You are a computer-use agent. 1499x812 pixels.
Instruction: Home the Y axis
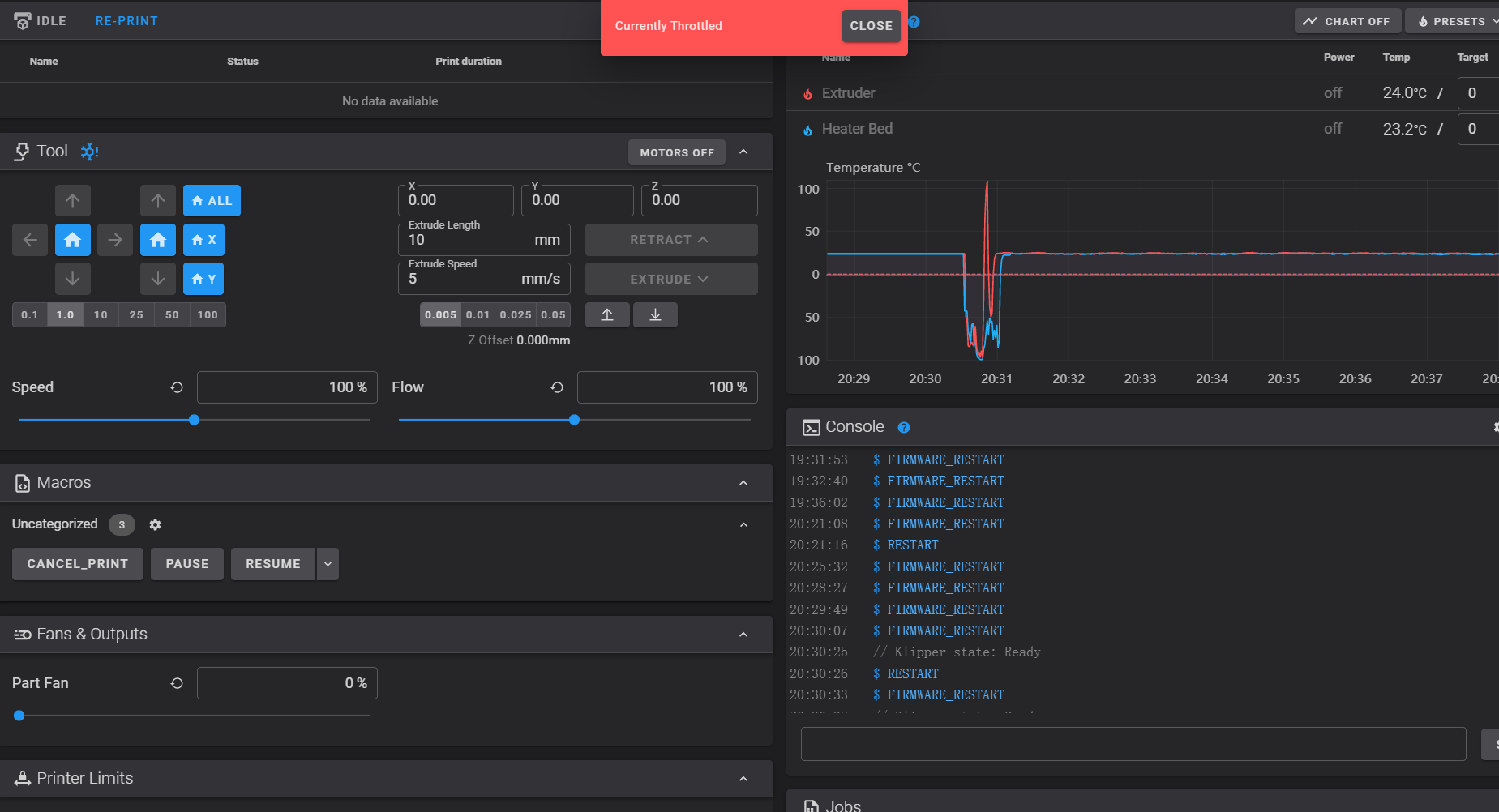203,279
